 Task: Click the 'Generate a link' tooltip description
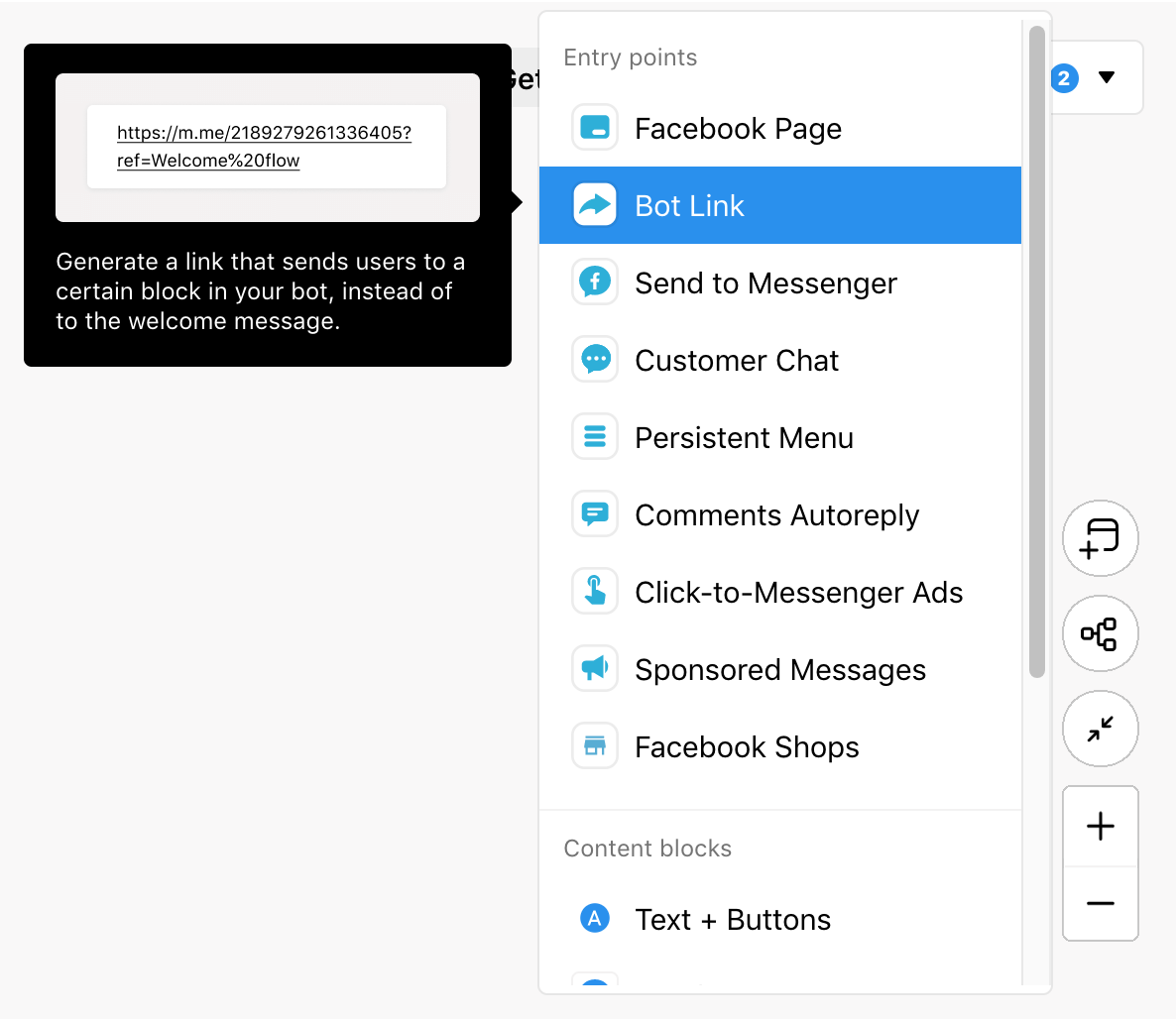(x=260, y=290)
